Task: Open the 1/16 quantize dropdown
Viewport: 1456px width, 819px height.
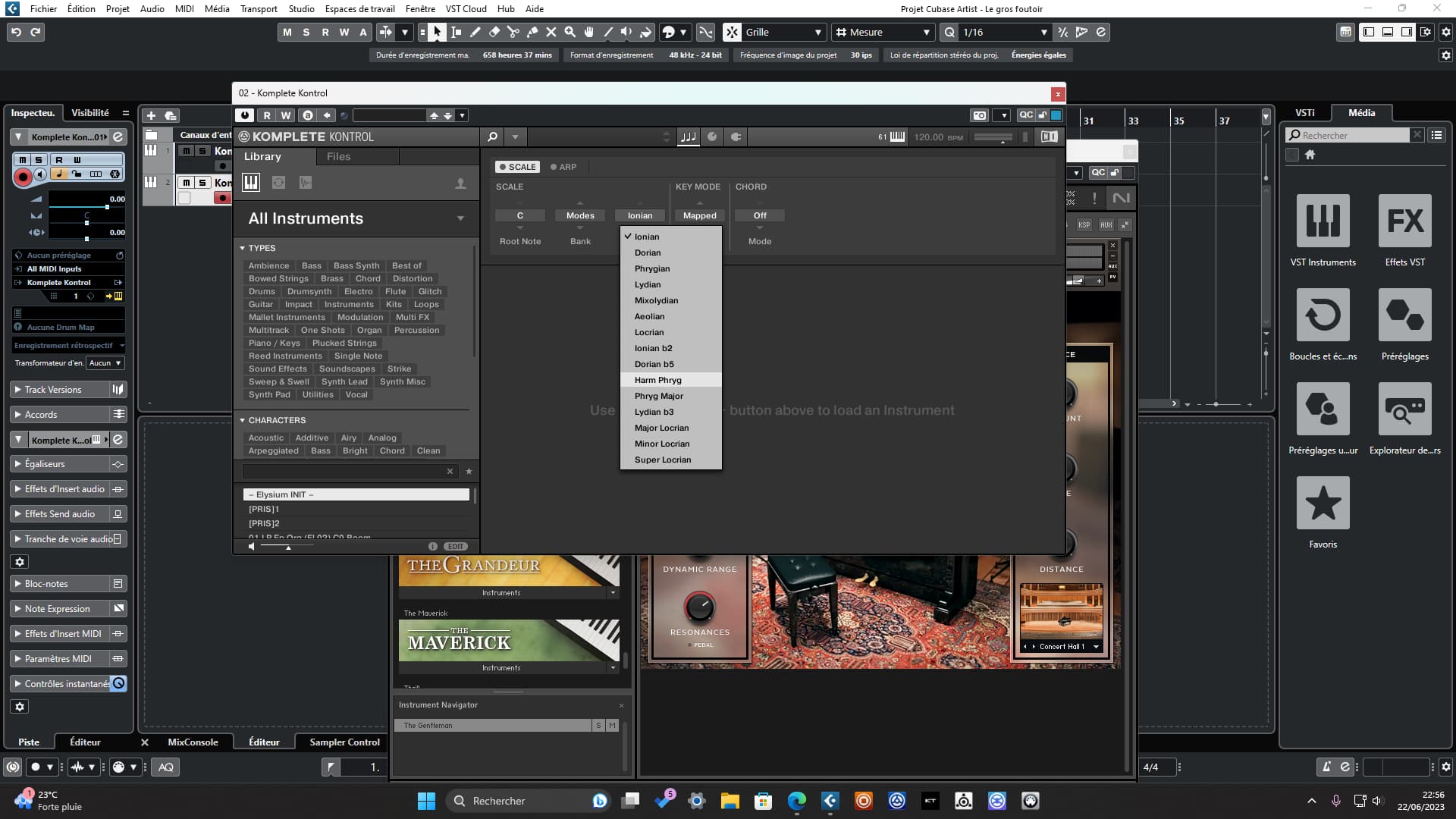Action: click(1004, 32)
